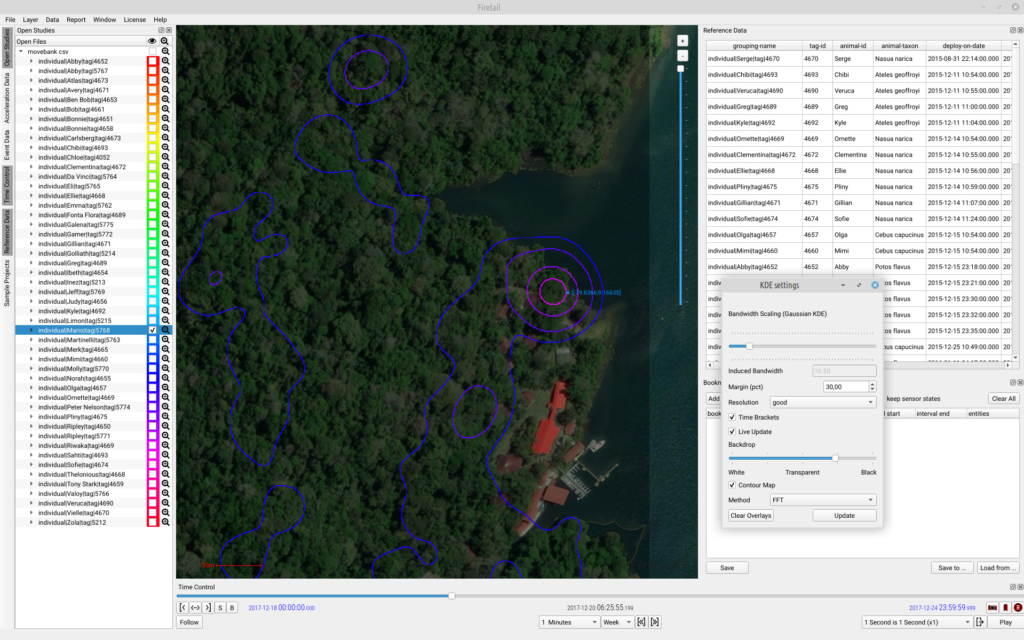Click the zoom column header icon in Open Files
This screenshot has width=1024, height=640.
pyautogui.click(x=165, y=41)
